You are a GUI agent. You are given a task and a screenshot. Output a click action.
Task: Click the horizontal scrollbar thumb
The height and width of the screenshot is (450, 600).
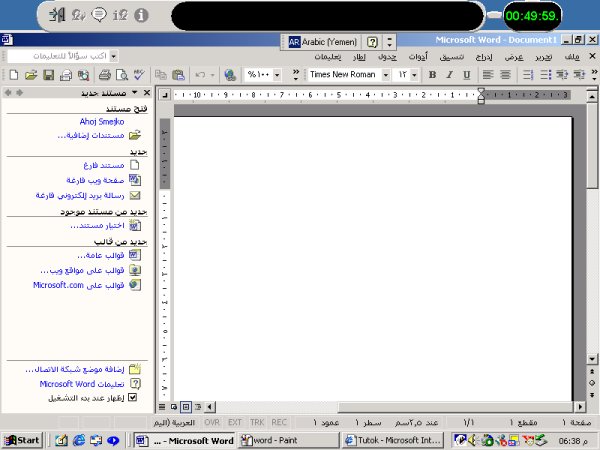456,407
